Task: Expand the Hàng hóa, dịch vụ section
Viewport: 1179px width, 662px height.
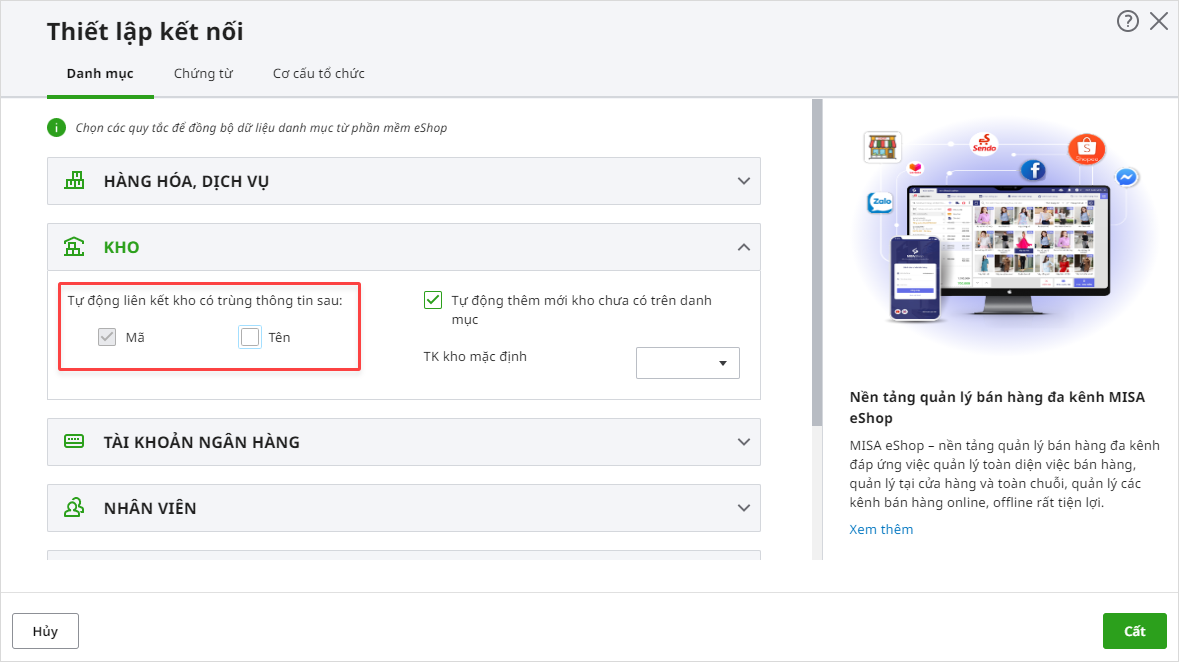Action: click(x=743, y=181)
